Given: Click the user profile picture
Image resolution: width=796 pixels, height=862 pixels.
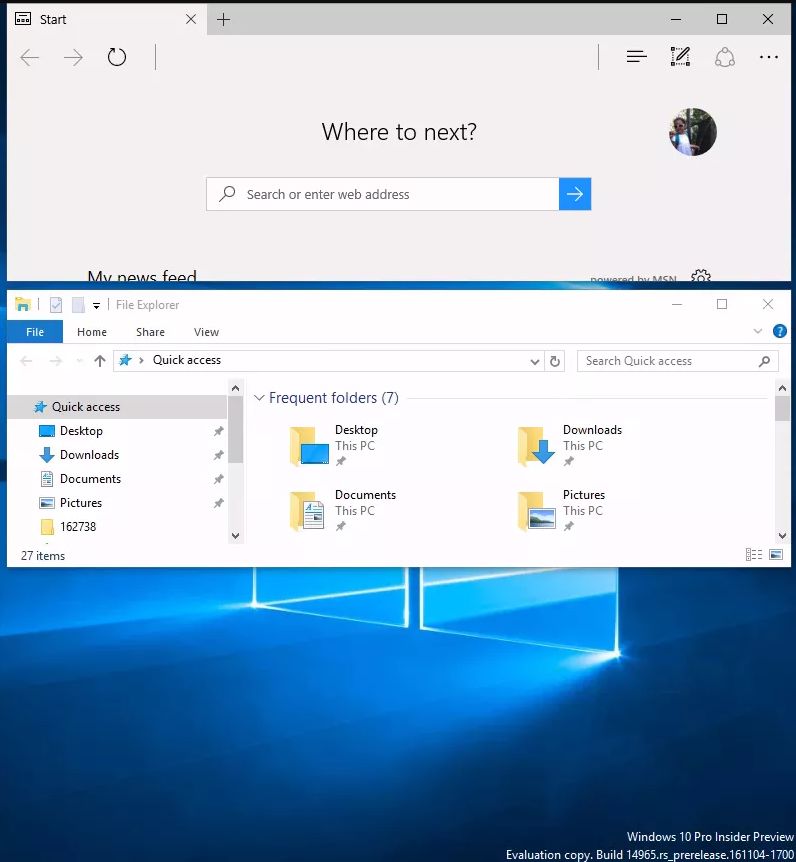Looking at the screenshot, I should coord(693,132).
